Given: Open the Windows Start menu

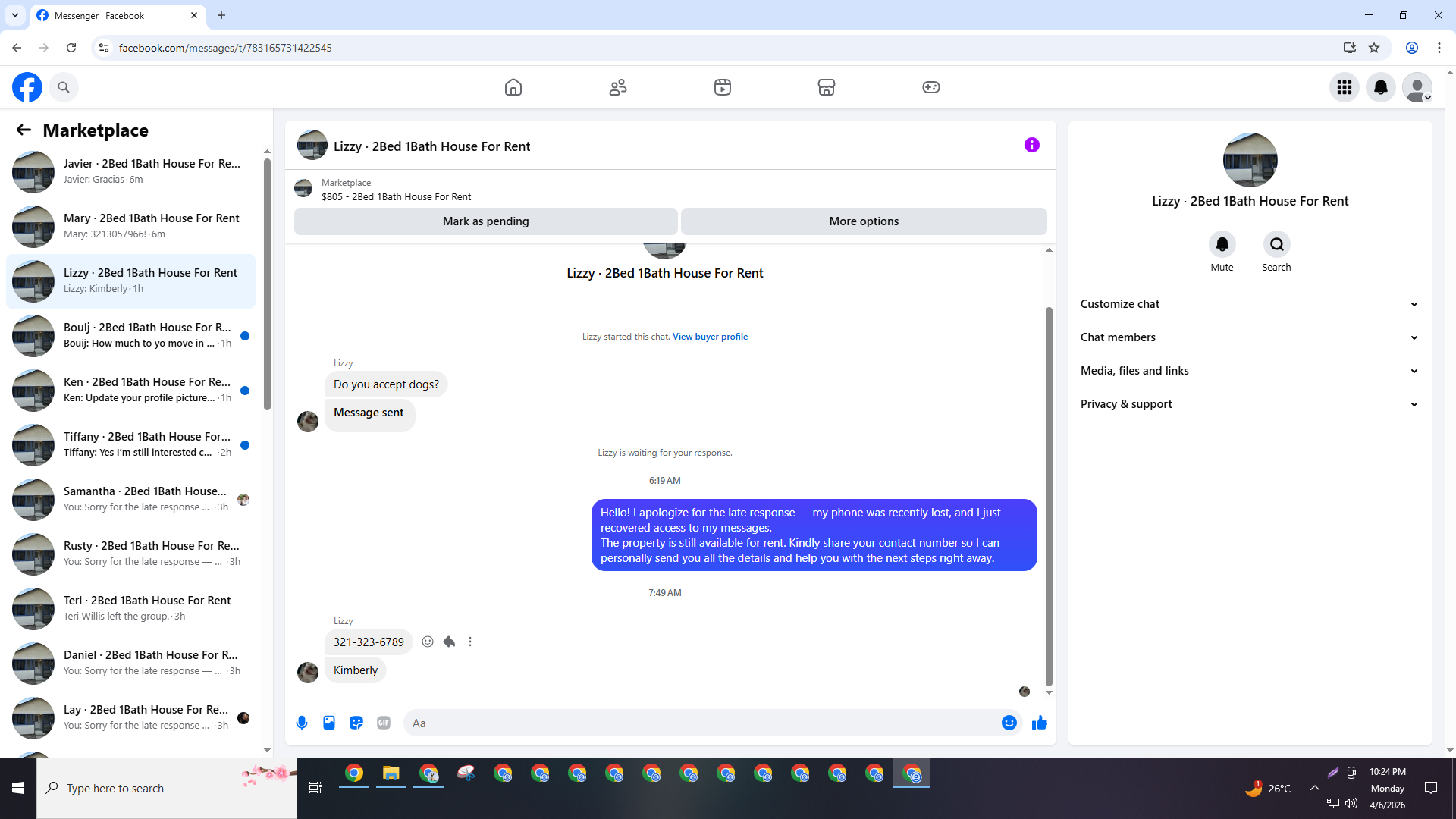Looking at the screenshot, I should [x=18, y=788].
